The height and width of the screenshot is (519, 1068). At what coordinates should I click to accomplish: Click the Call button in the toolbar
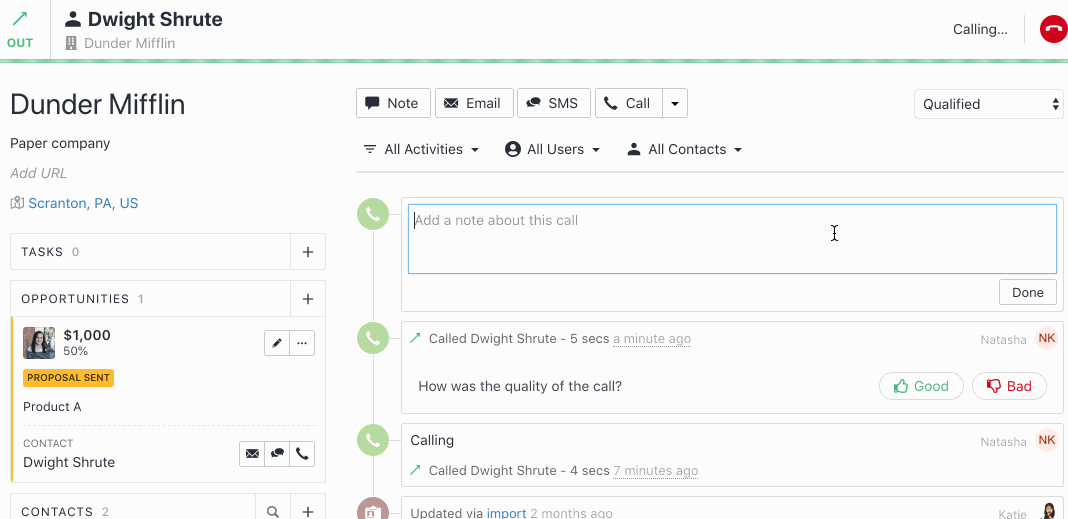click(629, 104)
